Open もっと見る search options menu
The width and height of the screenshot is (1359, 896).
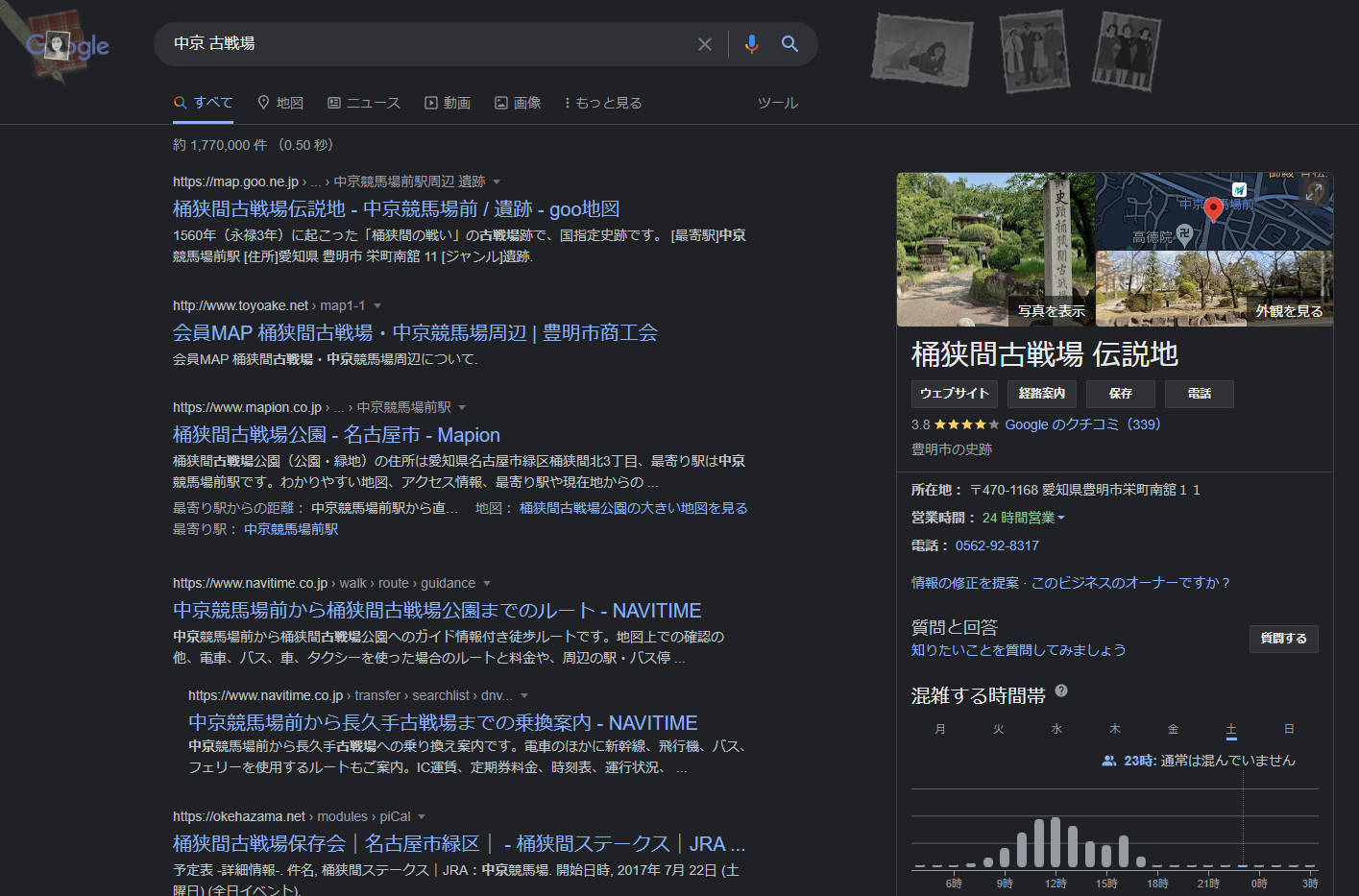click(x=603, y=103)
